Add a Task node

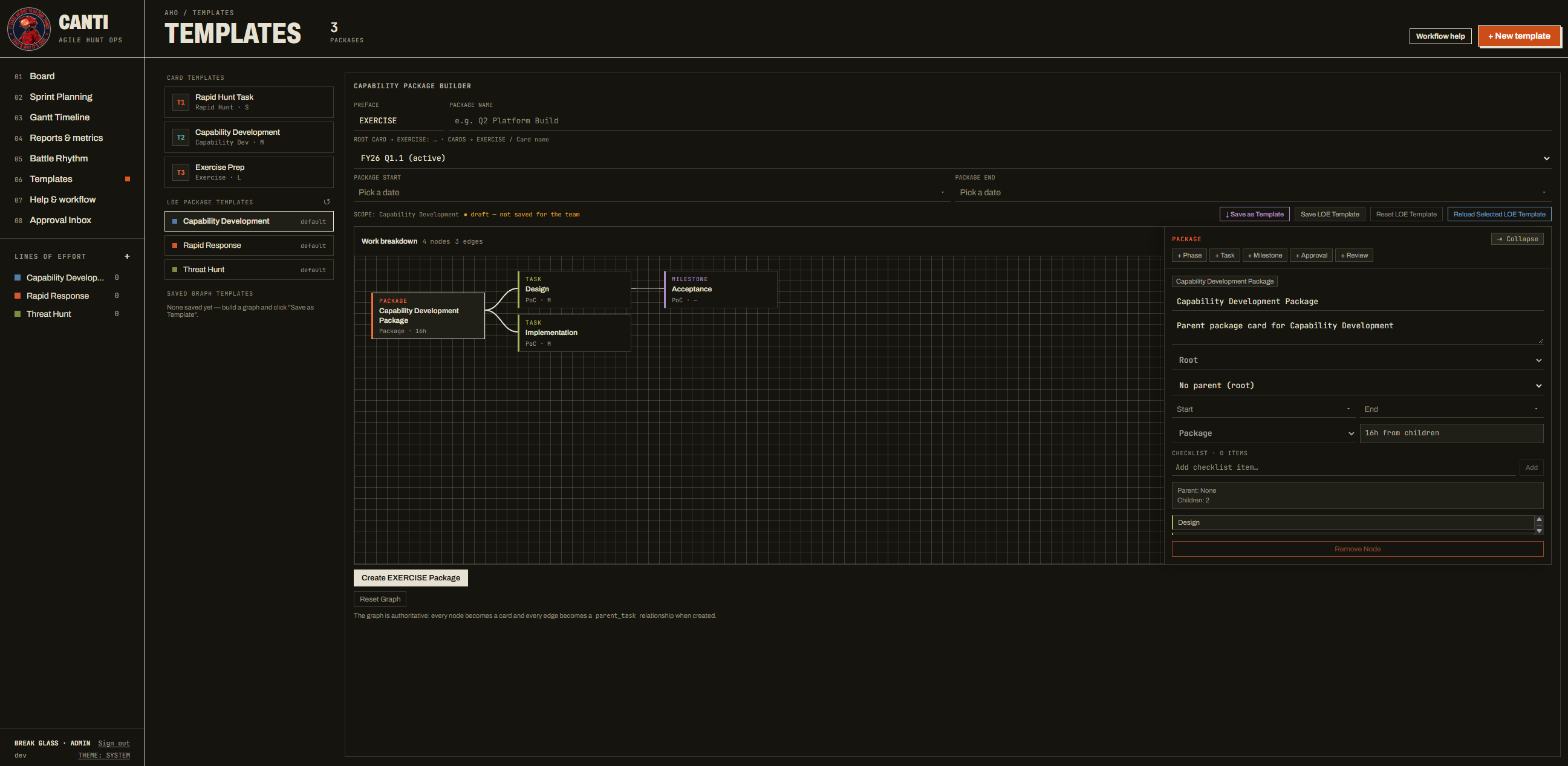point(1225,256)
